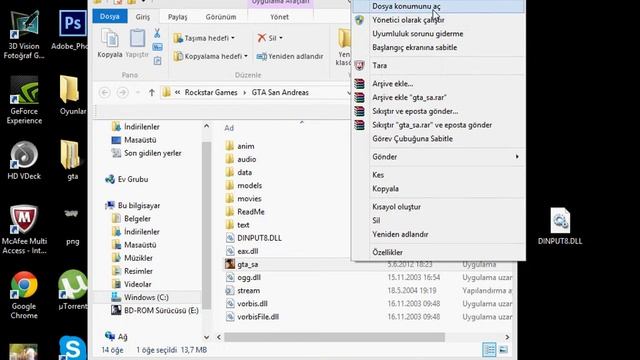Image resolution: width=640 pixels, height=360 pixels.
Task: Select the DINPUT8.DLL file on the desktop
Action: (560, 226)
